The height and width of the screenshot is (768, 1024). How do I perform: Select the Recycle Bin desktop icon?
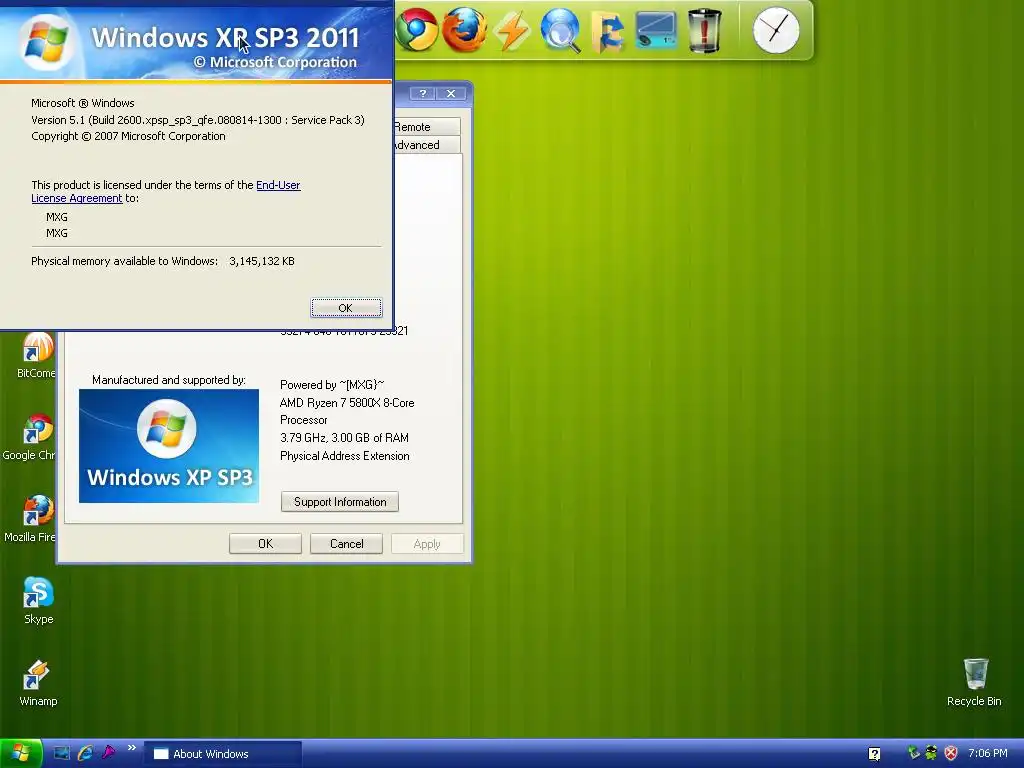tap(974, 682)
